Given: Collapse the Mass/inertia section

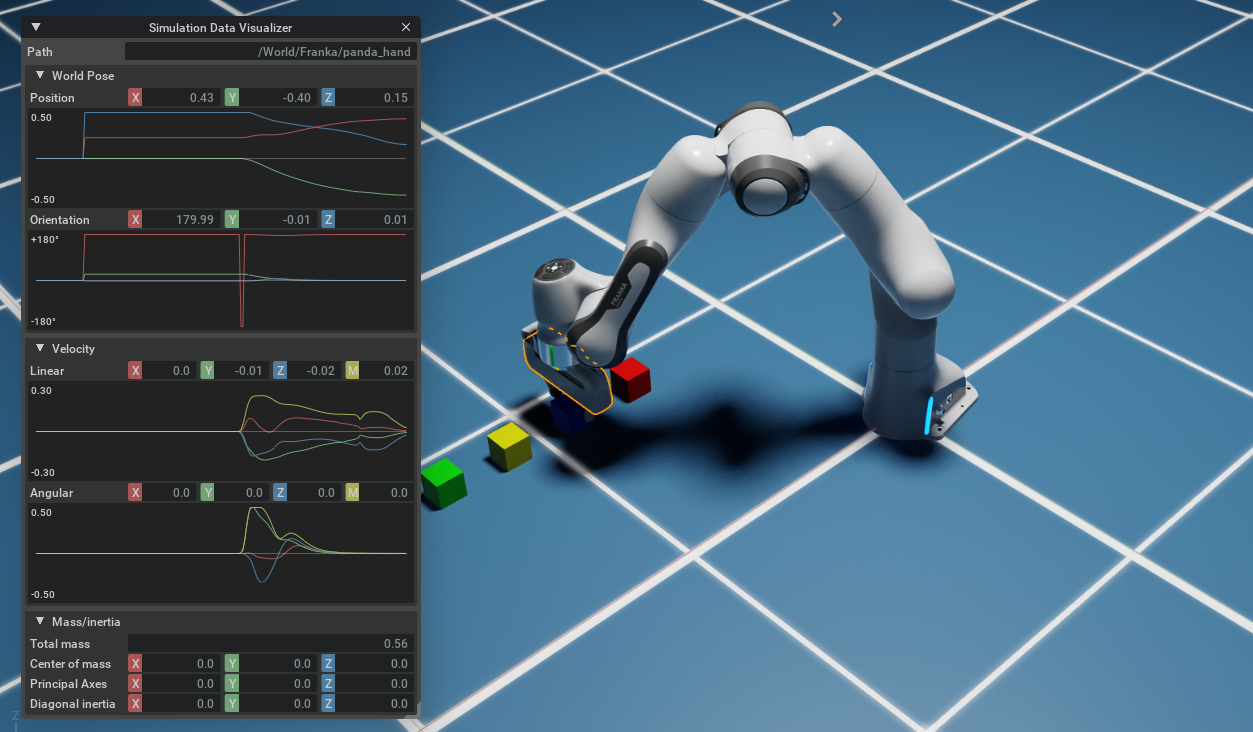Looking at the screenshot, I should click(40, 620).
